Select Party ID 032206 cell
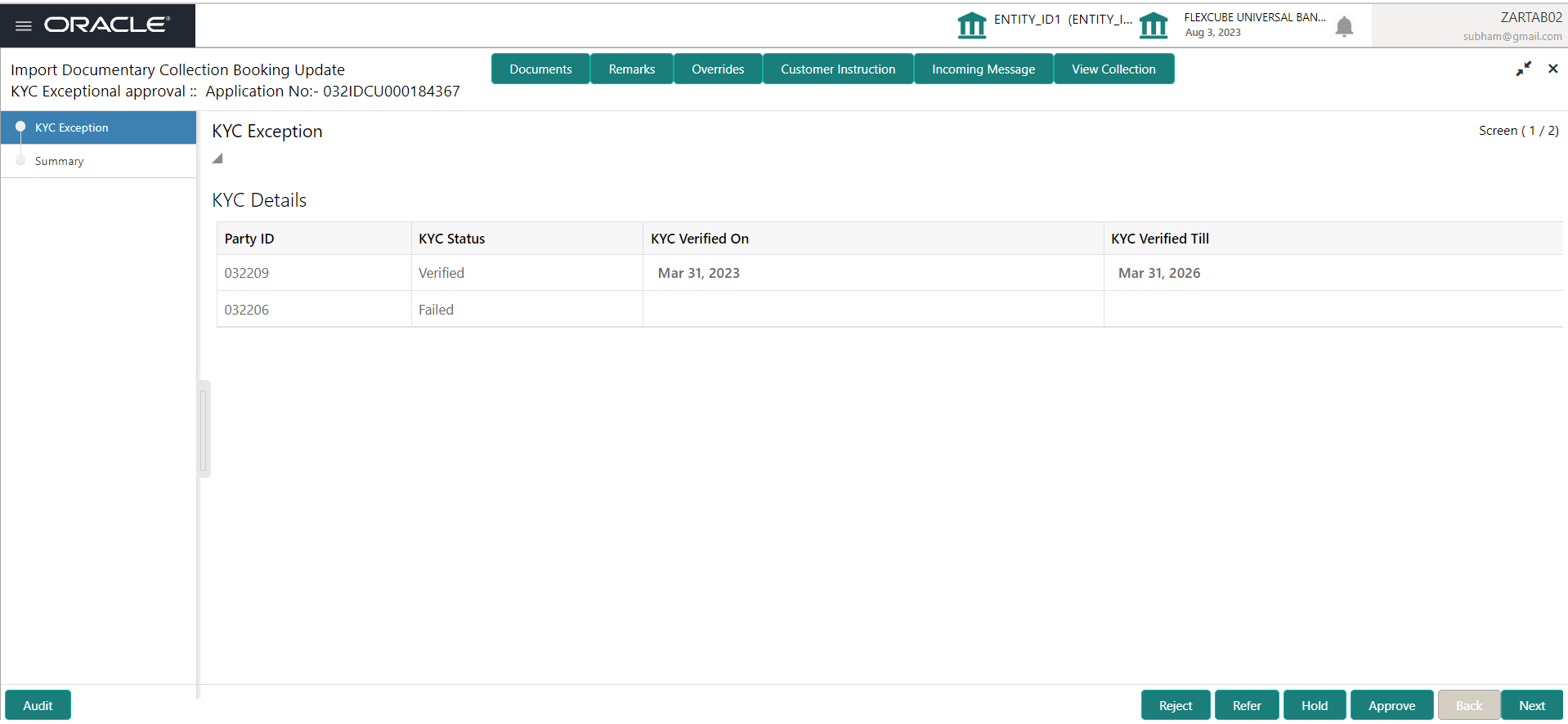Viewport: 1568px width, 724px height. 314,310
